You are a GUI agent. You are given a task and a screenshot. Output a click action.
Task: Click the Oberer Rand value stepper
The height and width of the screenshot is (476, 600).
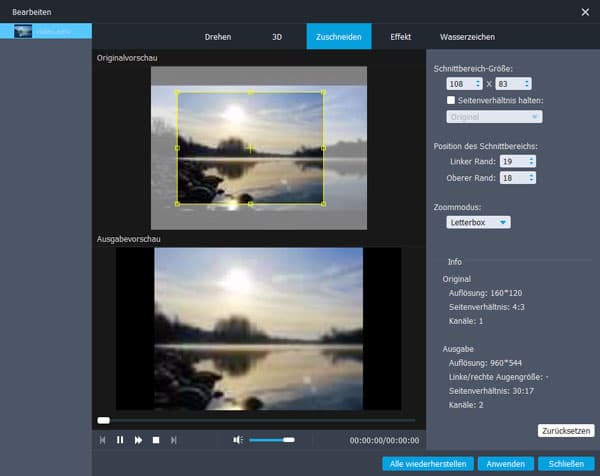[x=532, y=177]
